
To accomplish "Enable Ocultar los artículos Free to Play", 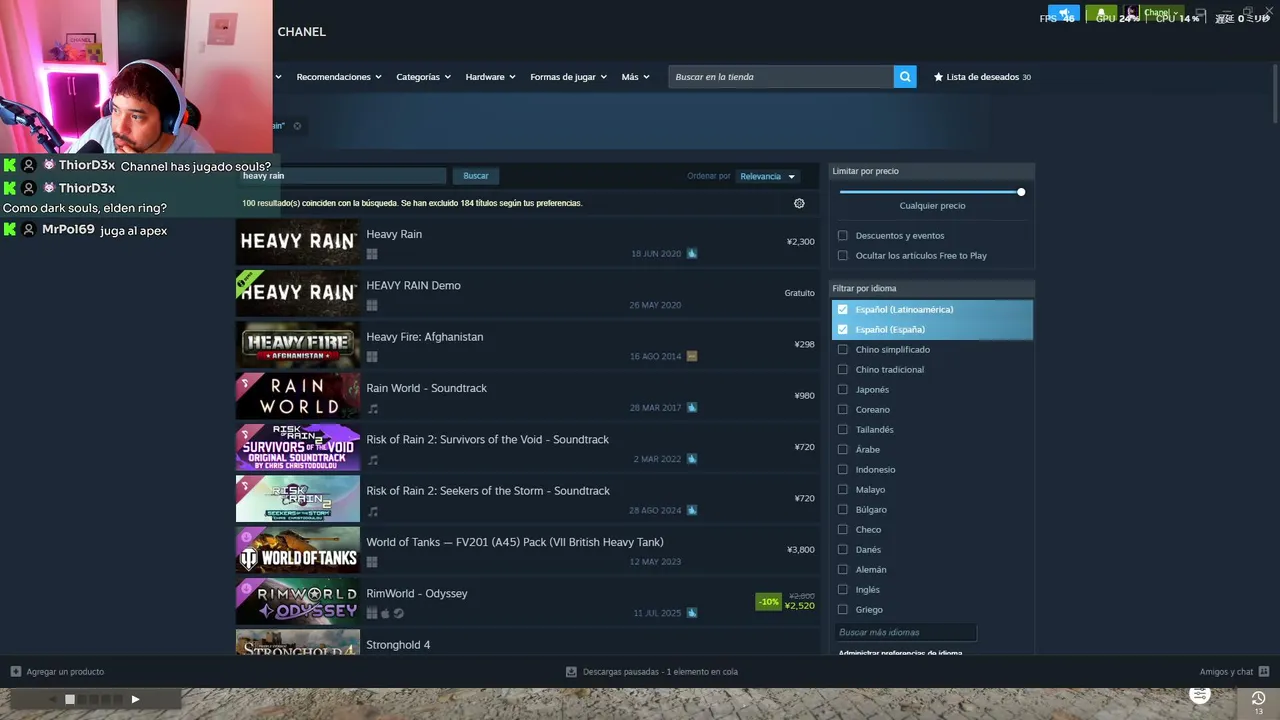I will click(843, 256).
